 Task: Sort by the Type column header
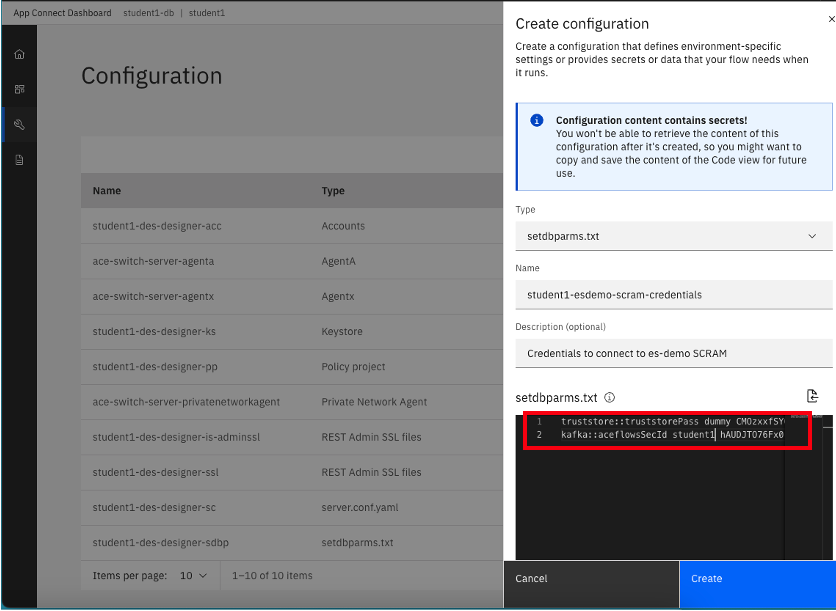(333, 191)
